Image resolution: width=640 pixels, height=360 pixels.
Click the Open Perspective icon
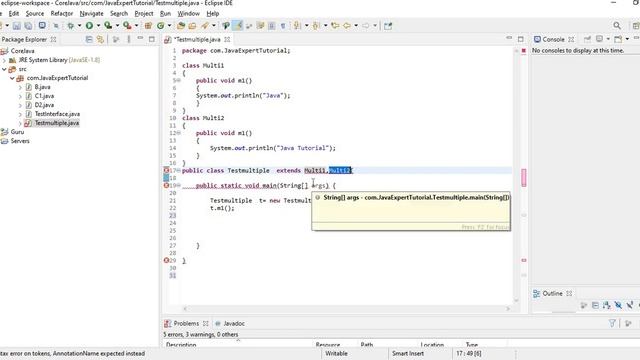click(x=636, y=26)
